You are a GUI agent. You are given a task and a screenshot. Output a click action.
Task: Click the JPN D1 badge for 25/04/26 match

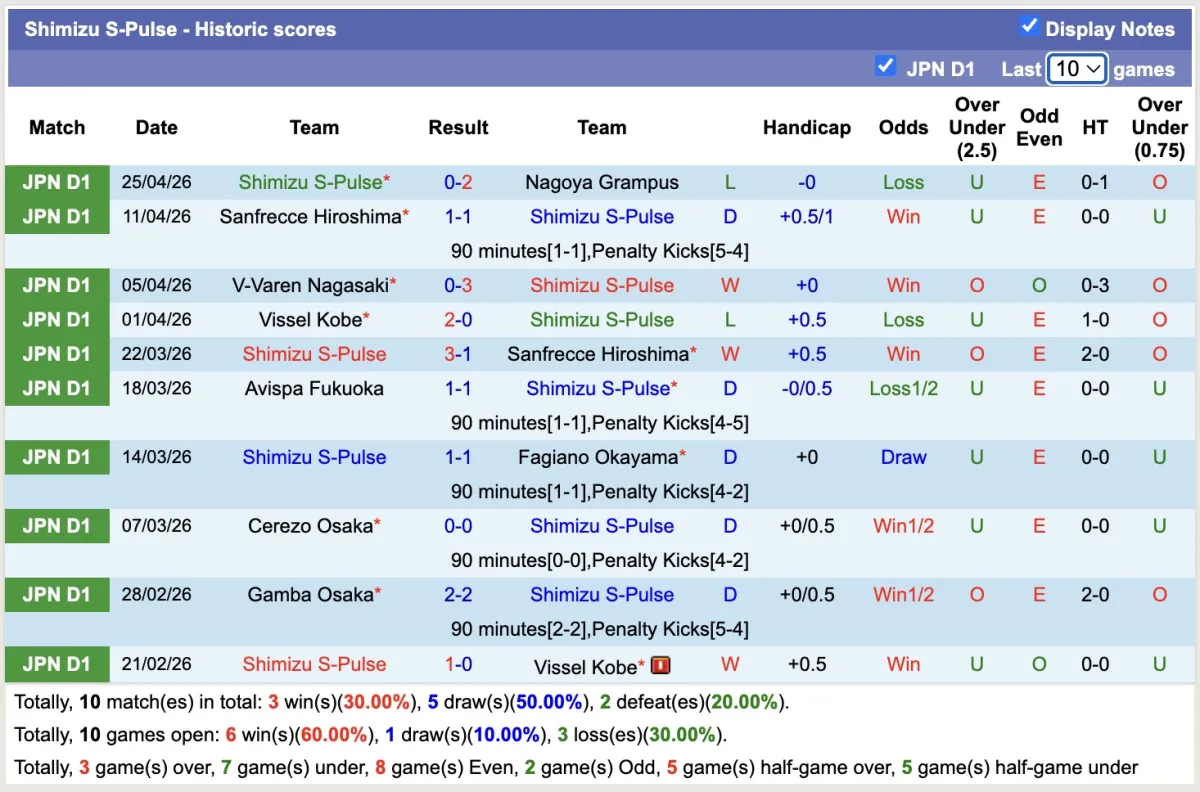click(57, 183)
